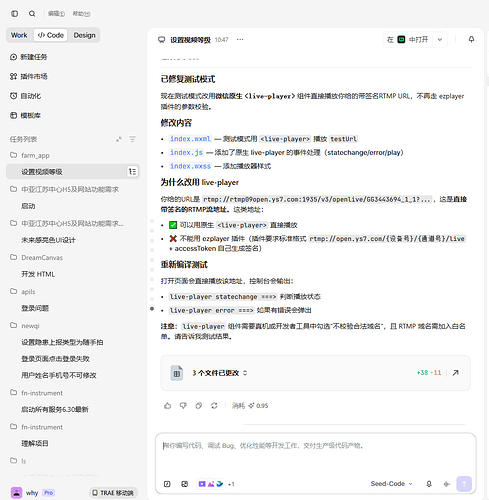Open Seed-Code model dropdown
Viewport: 489px width, 500px height.
(x=392, y=484)
